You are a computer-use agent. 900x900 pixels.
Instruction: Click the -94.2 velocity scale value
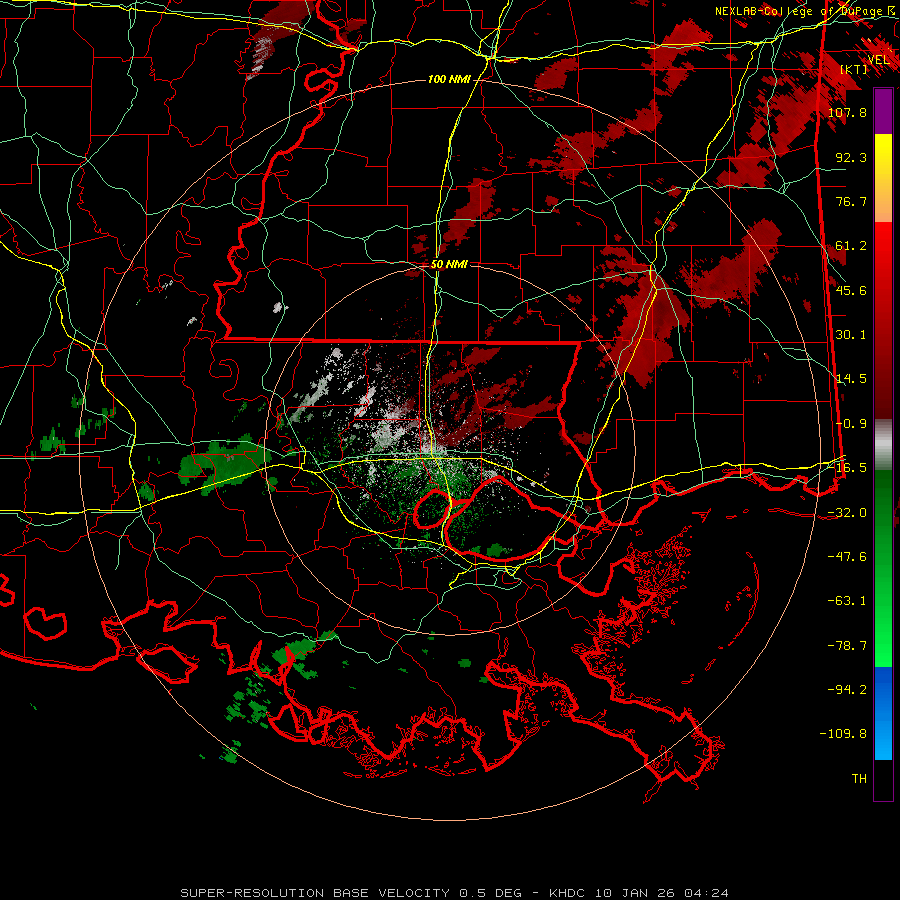tap(847, 690)
